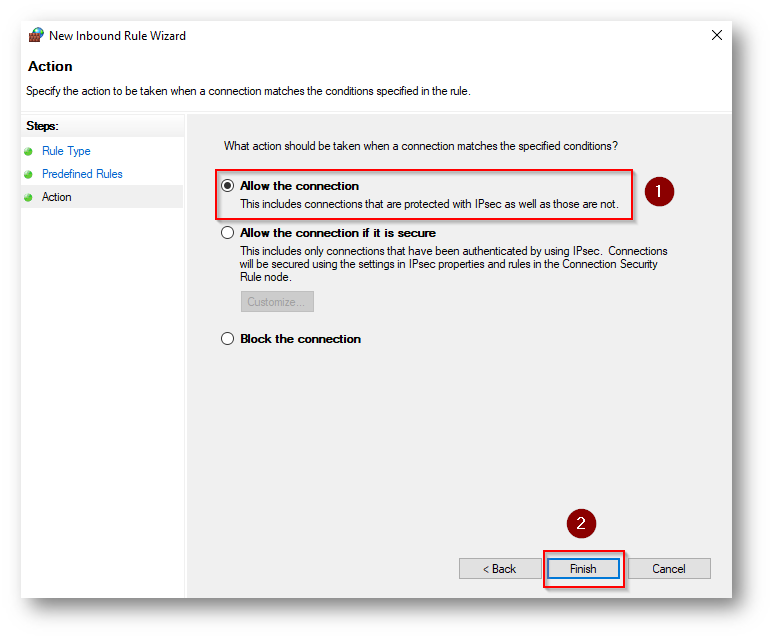Open the Predefined Rules step
The width and height of the screenshot is (774, 640).
82,174
